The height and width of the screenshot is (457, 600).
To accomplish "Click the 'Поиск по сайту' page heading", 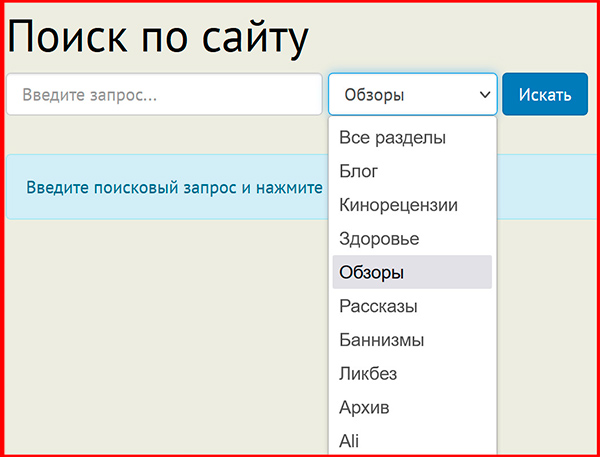I will pos(158,38).
